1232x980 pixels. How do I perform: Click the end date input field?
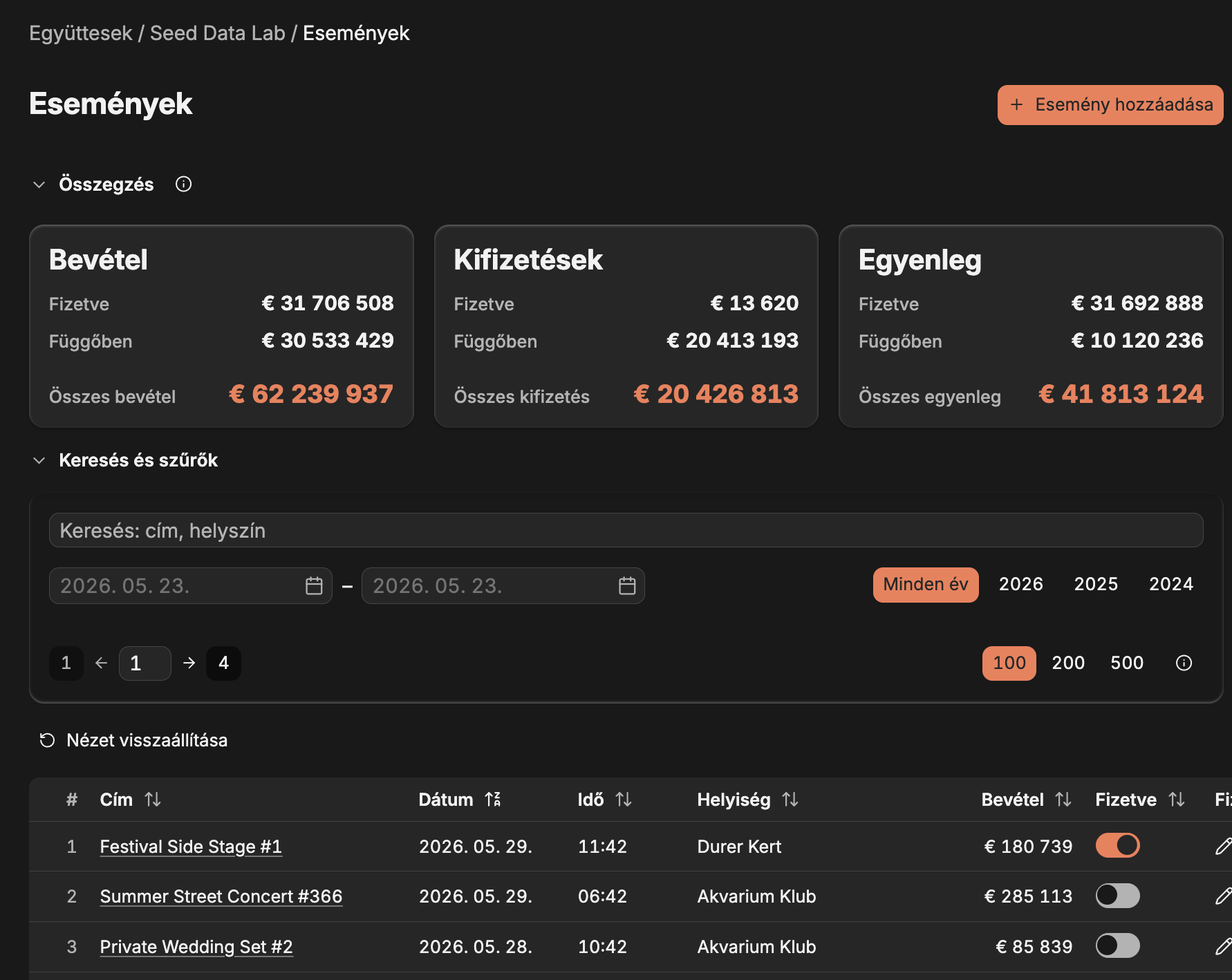coord(503,586)
